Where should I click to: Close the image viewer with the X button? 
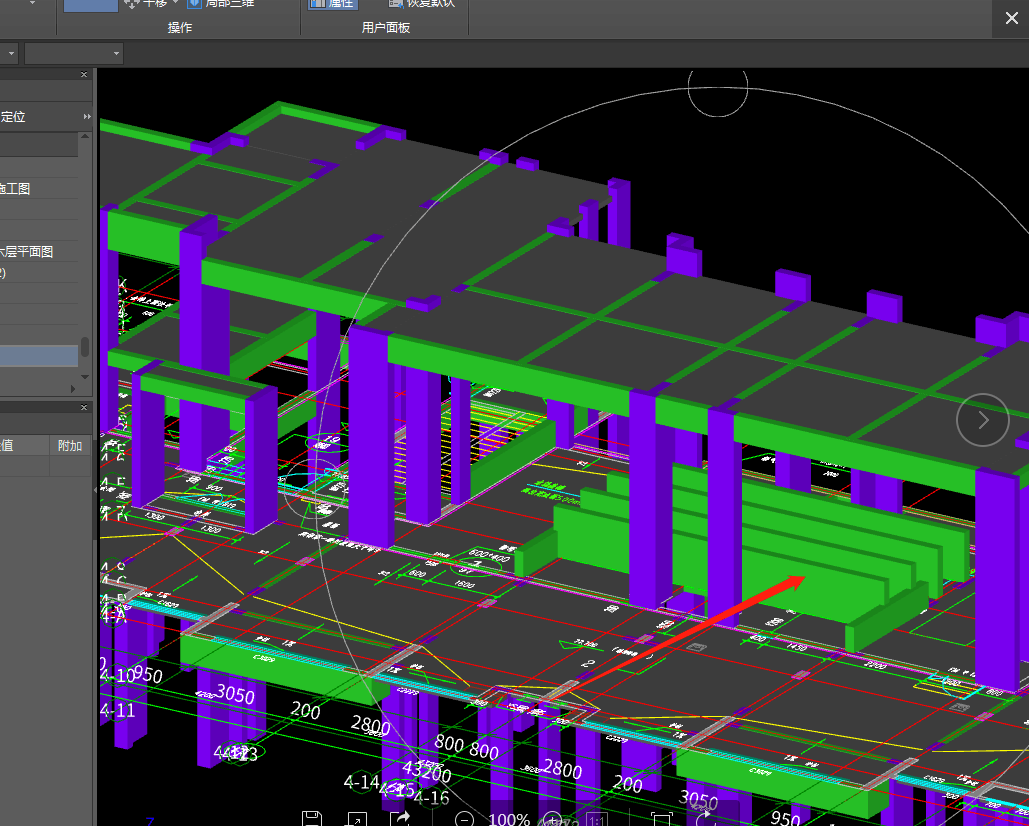tap(1011, 18)
